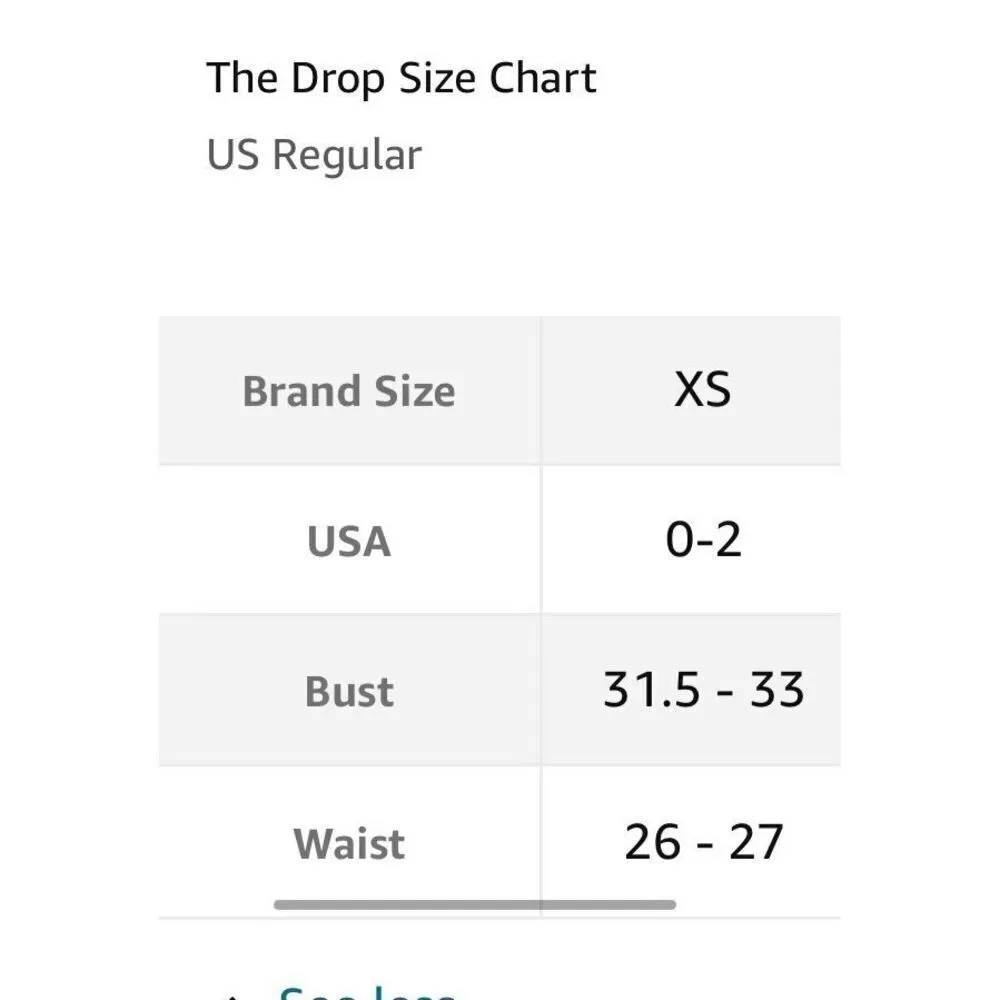The width and height of the screenshot is (1000, 1000).
Task: Click the horizontal scrollbar under the table
Action: click(x=474, y=905)
